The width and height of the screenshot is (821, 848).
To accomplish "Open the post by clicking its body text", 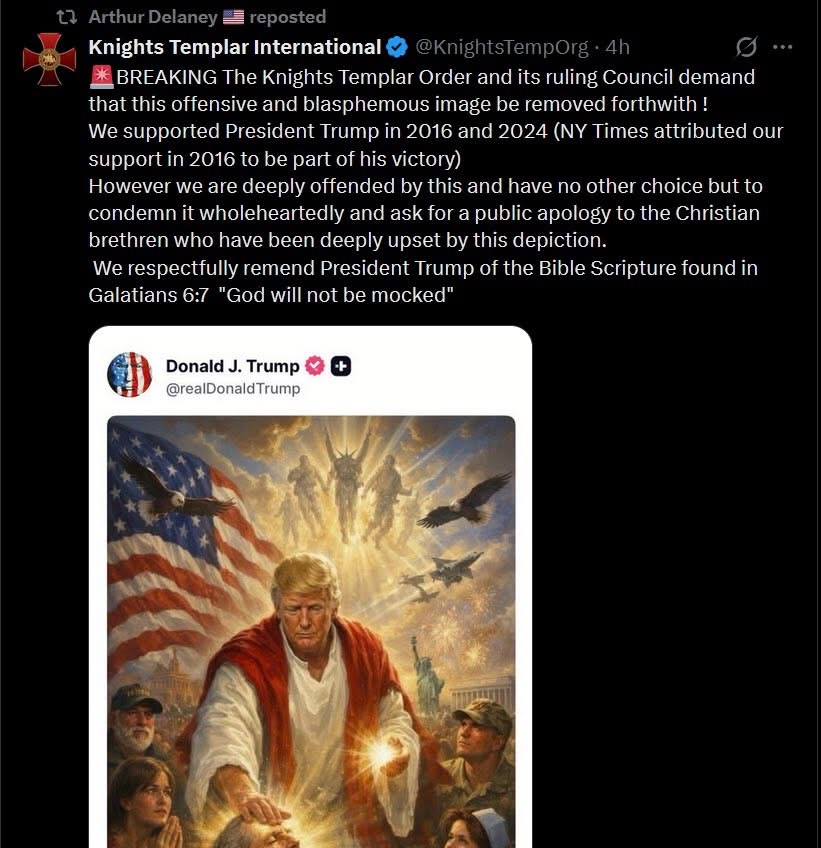I will coord(420,185).
